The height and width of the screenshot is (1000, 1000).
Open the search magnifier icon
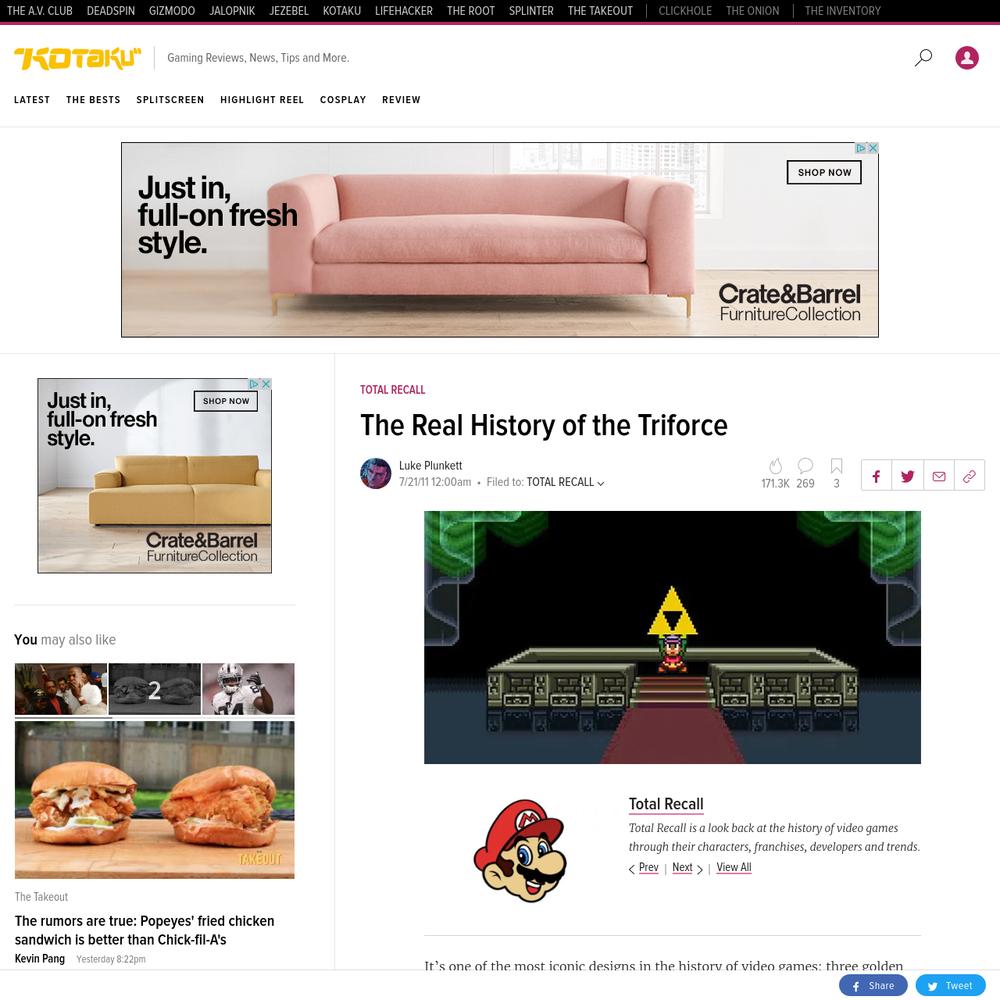(x=923, y=57)
